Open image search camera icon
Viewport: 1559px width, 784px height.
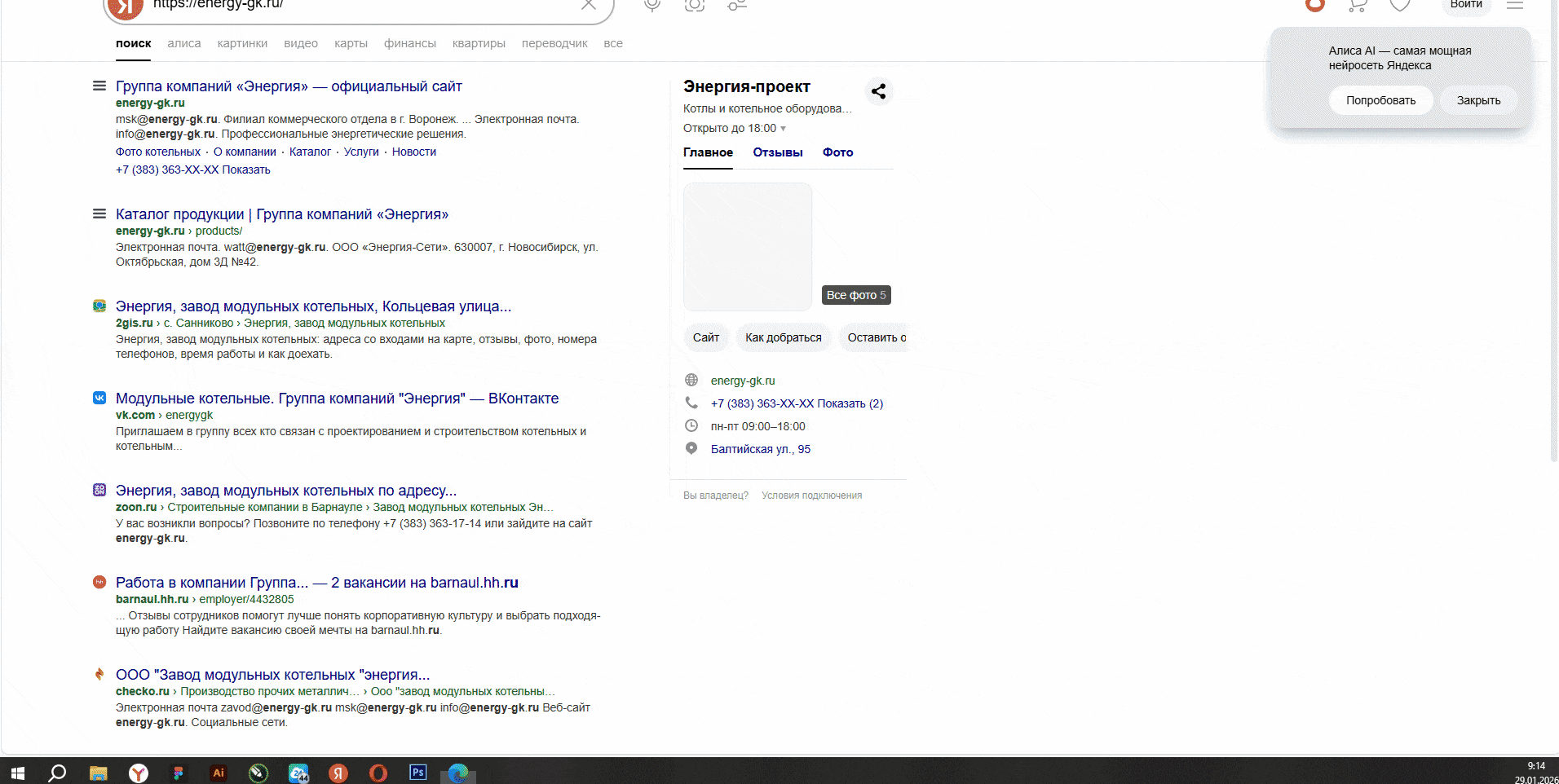[x=694, y=5]
